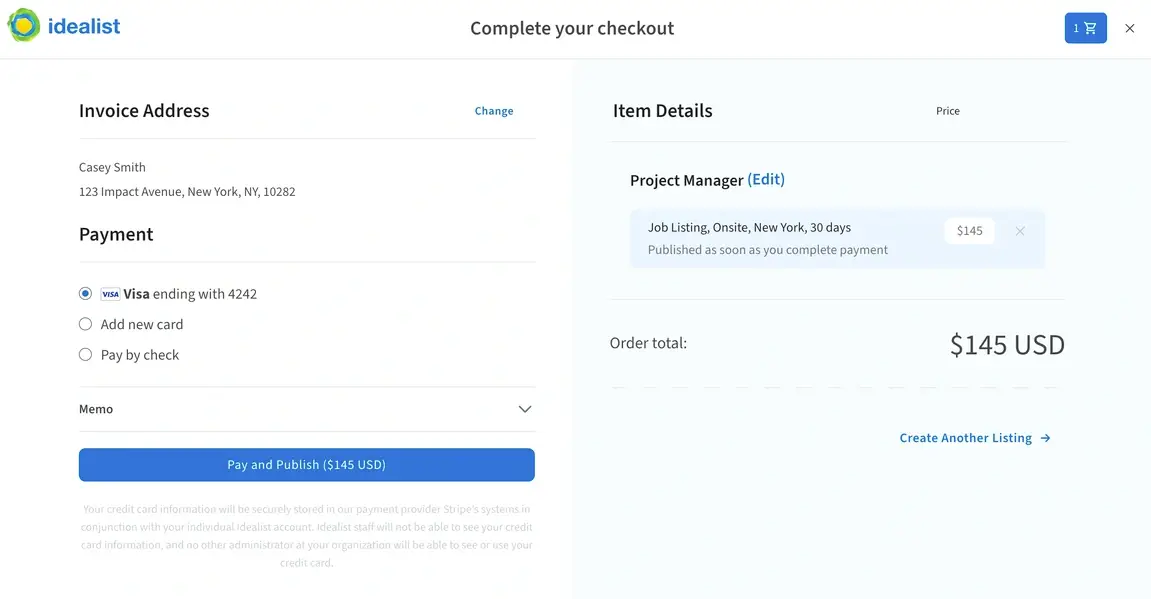Screen dimensions: 1151x599
Task: Edit the Project Manager listing
Action: click(x=766, y=179)
